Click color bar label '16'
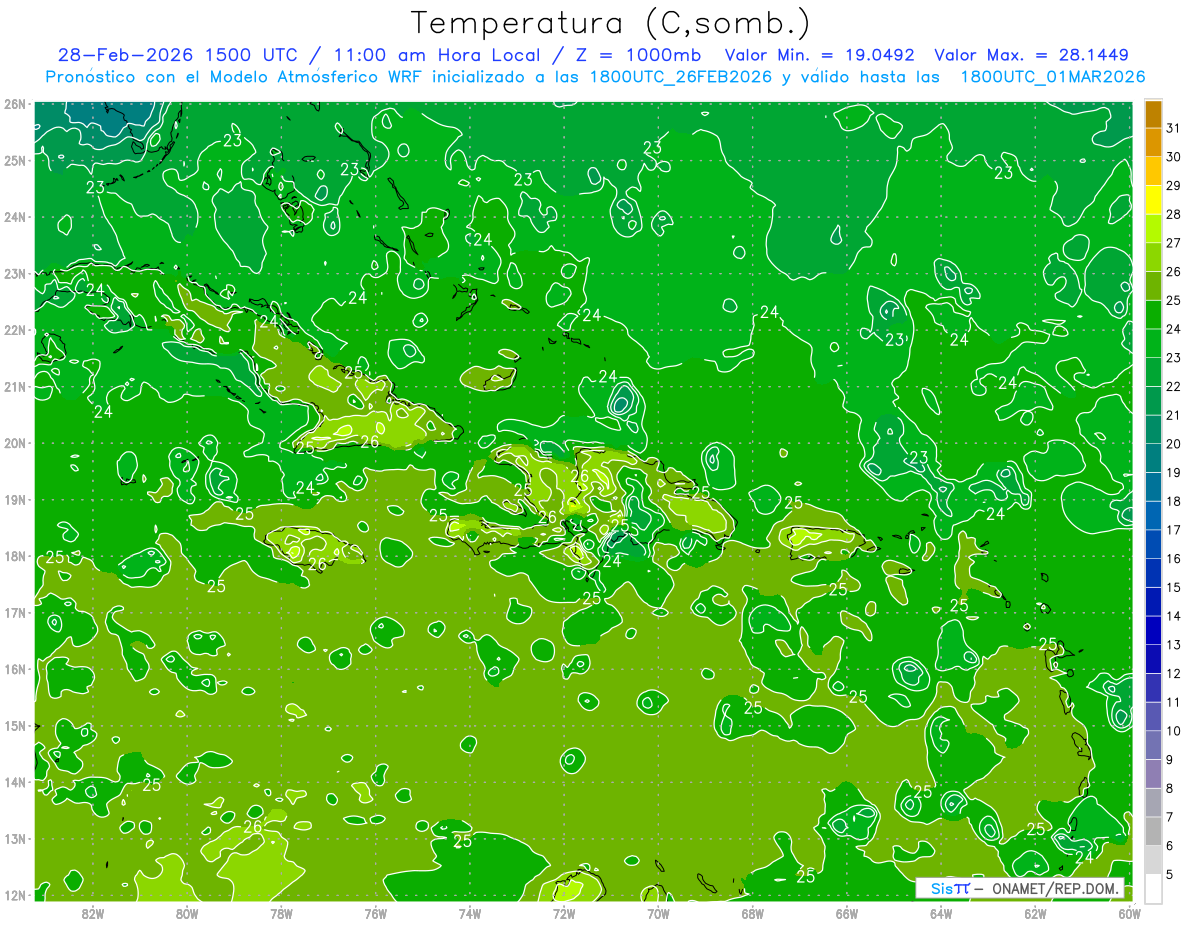The width and height of the screenshot is (1200, 927). 1174,558
